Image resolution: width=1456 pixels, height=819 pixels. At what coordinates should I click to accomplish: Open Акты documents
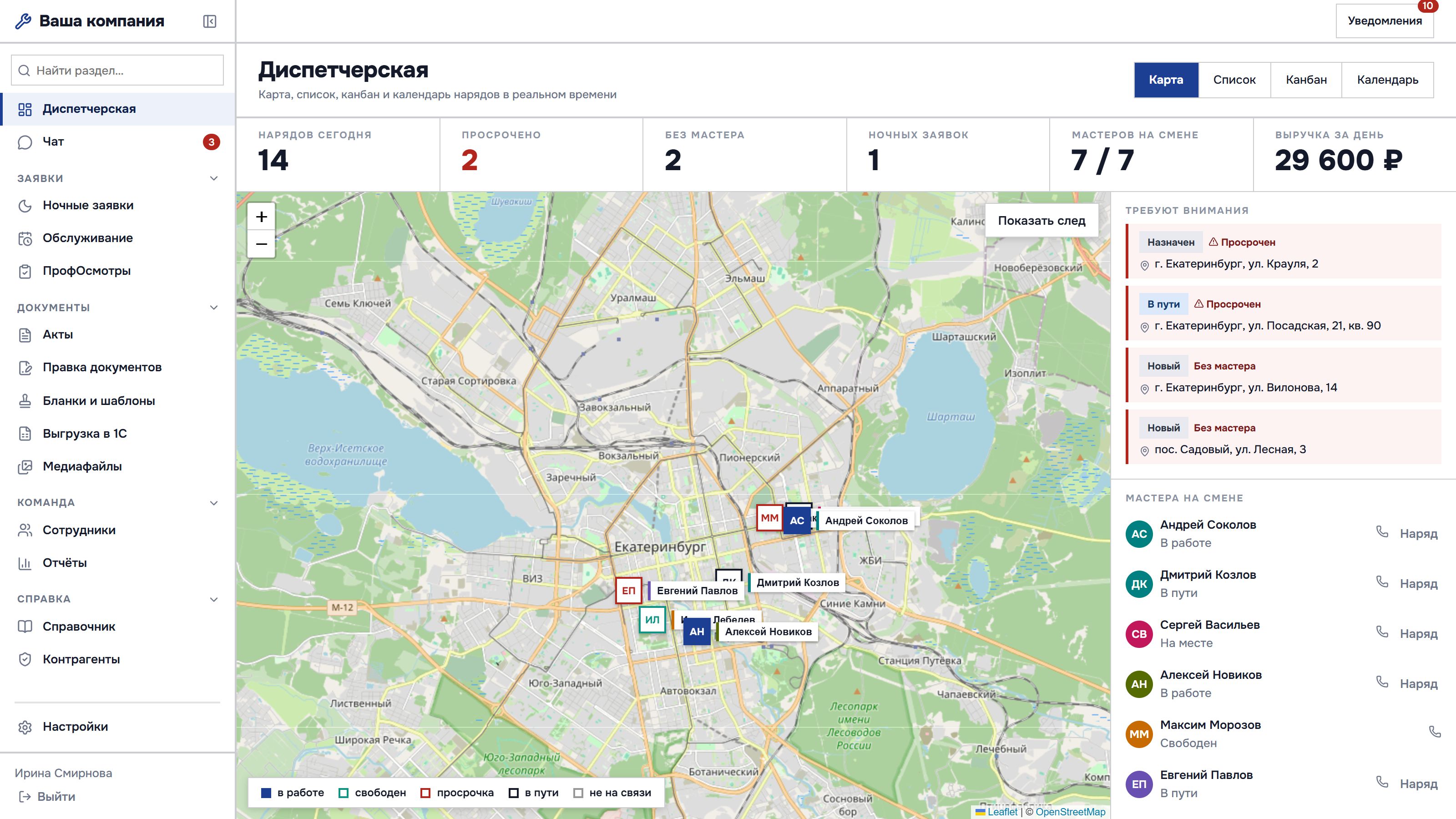tap(117, 335)
